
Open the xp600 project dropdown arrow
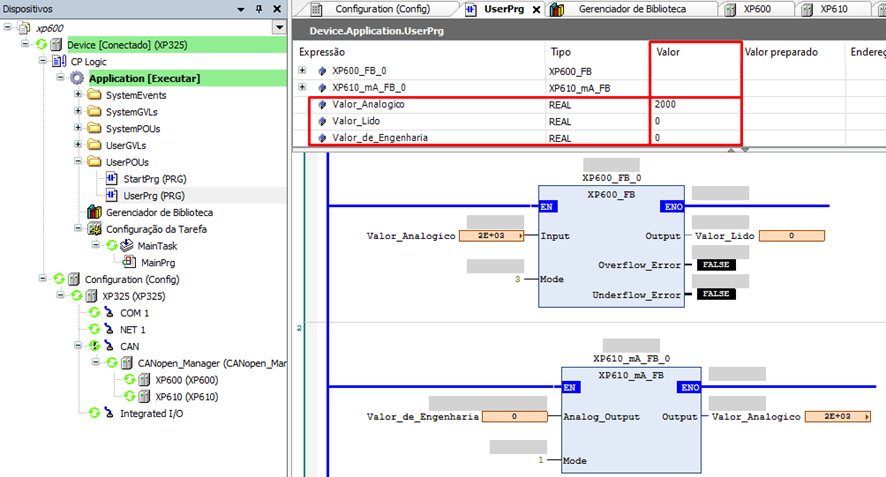[x=278, y=27]
